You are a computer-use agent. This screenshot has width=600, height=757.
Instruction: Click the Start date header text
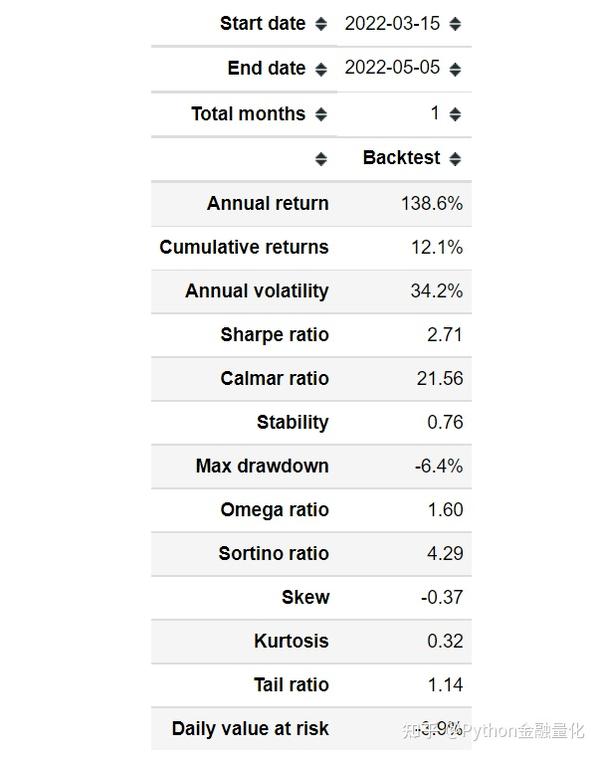point(263,23)
